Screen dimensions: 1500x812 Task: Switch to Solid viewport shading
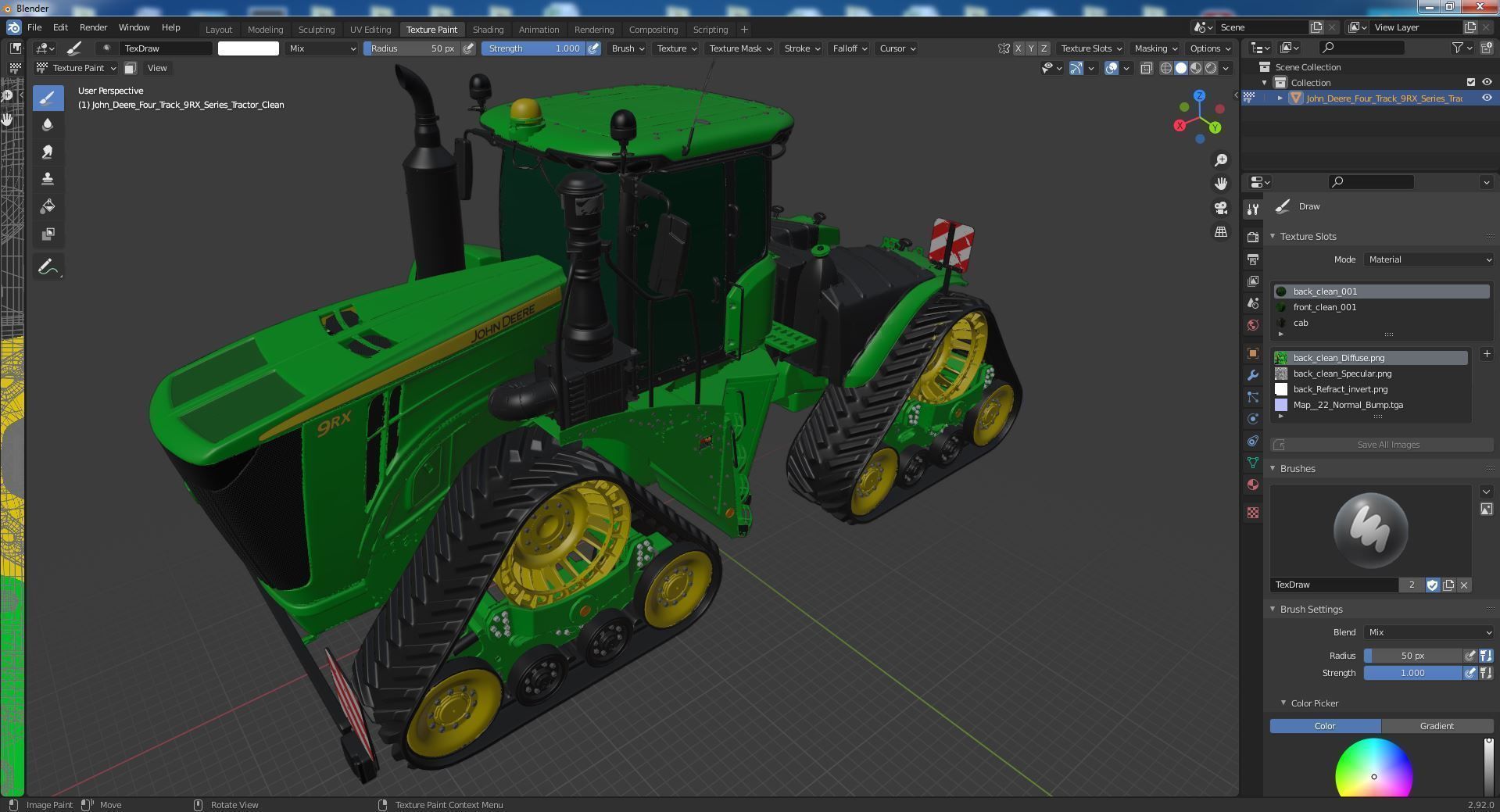point(1181,68)
